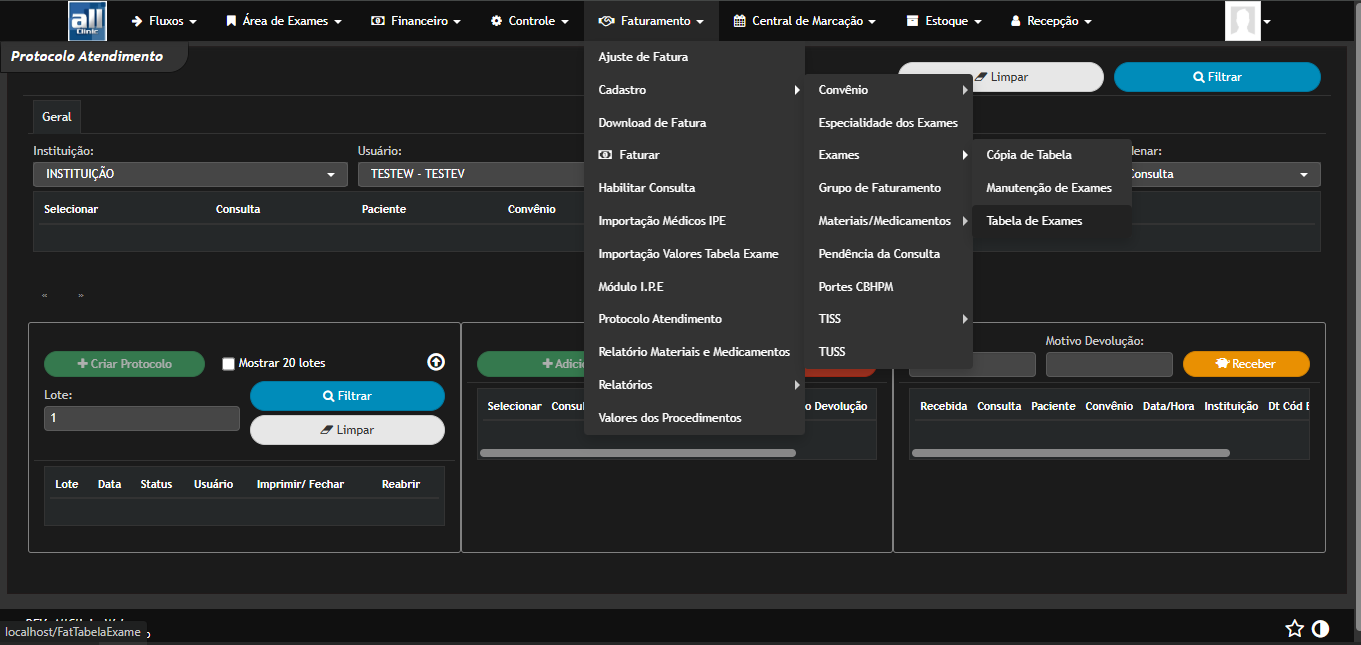Toggle the contrast half-circle icon
The width and height of the screenshot is (1361, 645).
(1320, 628)
